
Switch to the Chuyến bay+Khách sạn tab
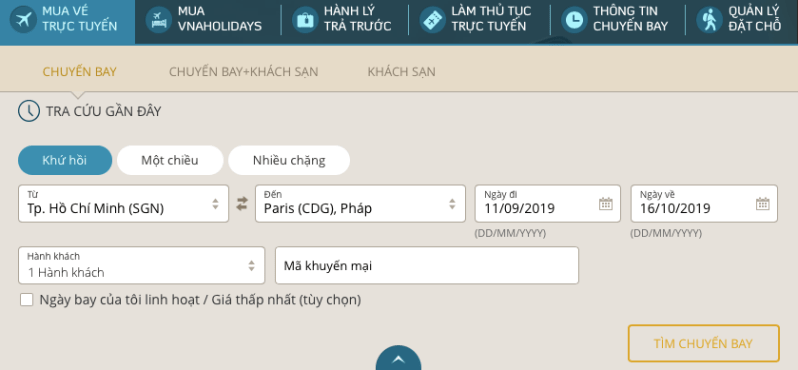(243, 72)
